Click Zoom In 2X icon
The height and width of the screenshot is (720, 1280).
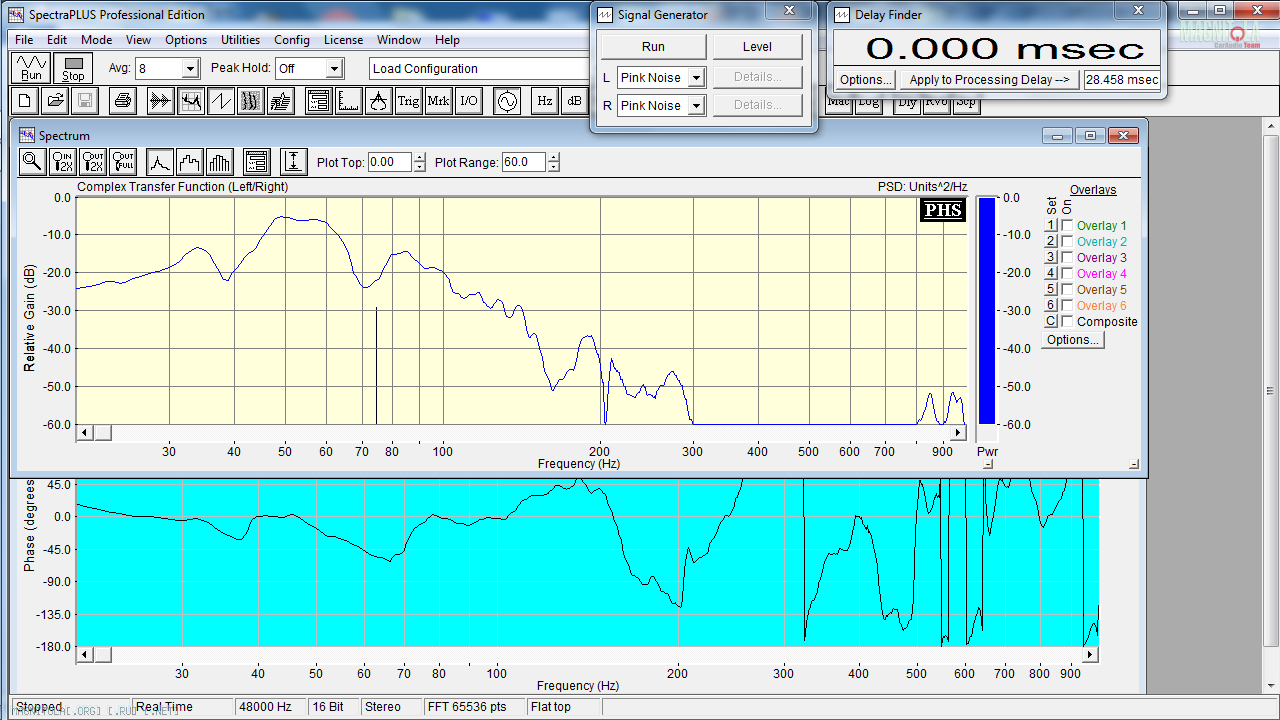click(x=63, y=161)
